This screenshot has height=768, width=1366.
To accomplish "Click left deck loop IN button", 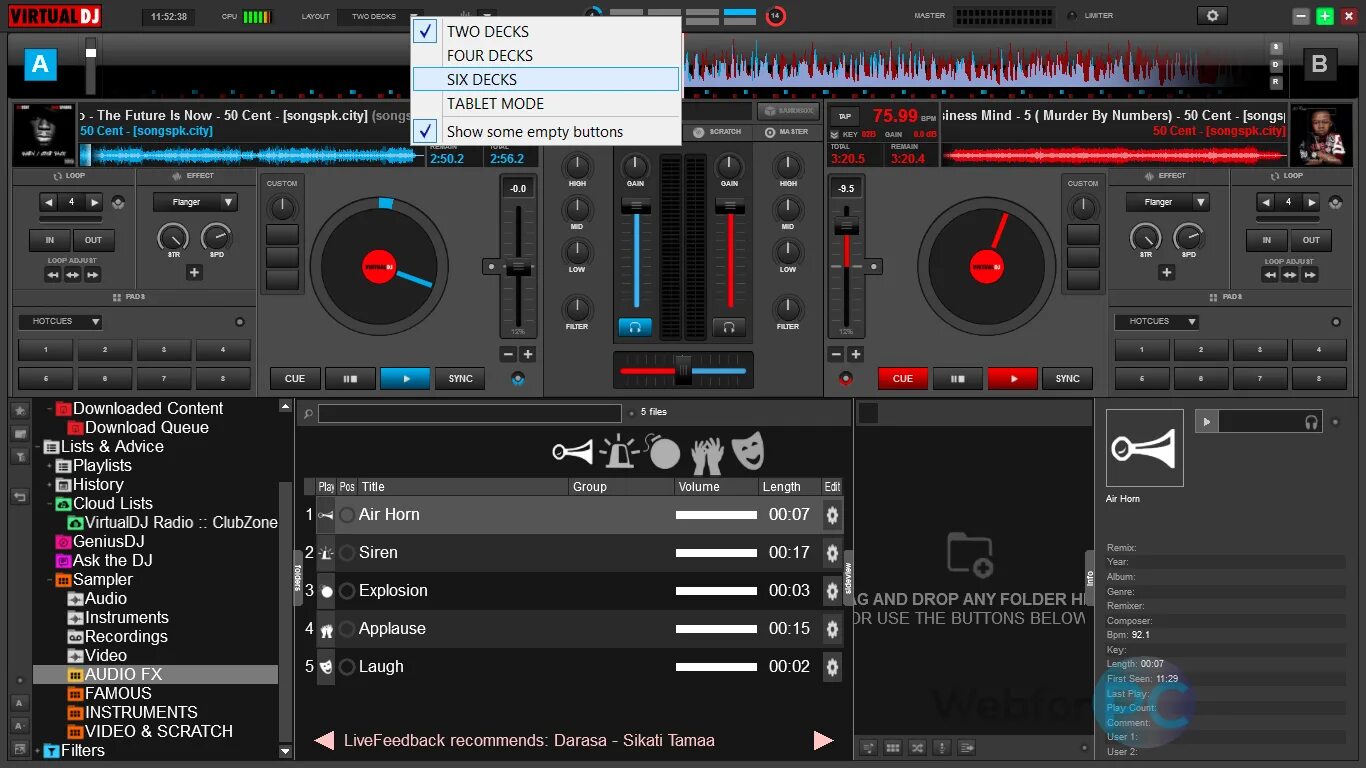I will pos(49,240).
